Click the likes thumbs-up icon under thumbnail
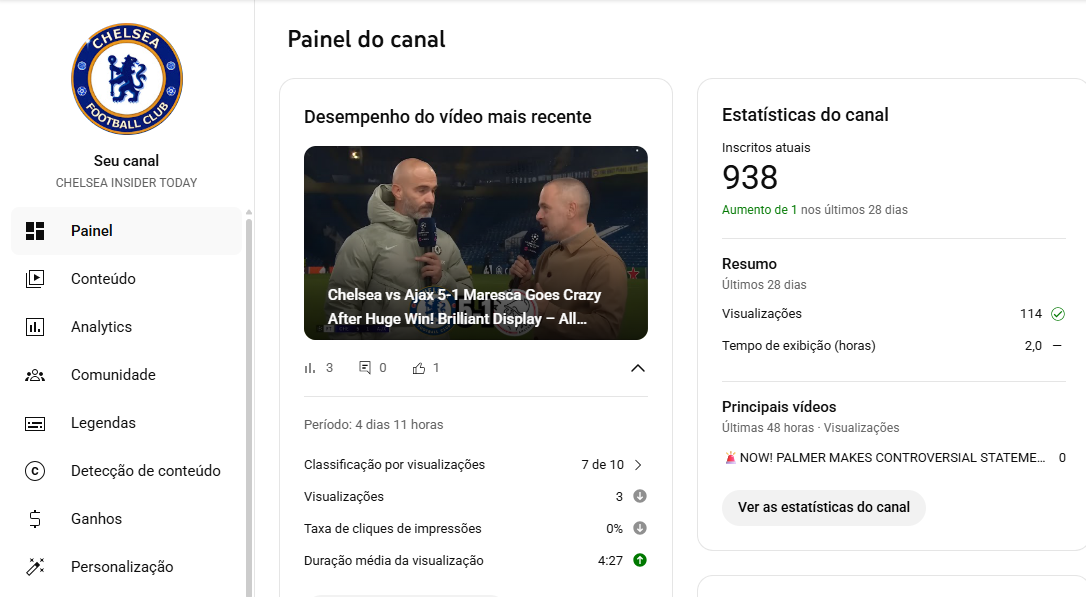This screenshot has width=1086, height=597. tap(419, 368)
